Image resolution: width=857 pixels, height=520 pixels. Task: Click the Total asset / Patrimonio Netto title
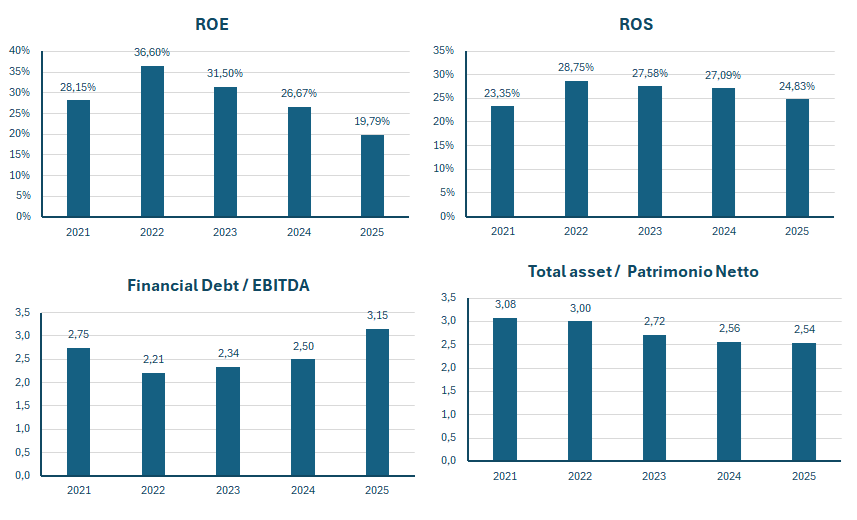(x=643, y=272)
